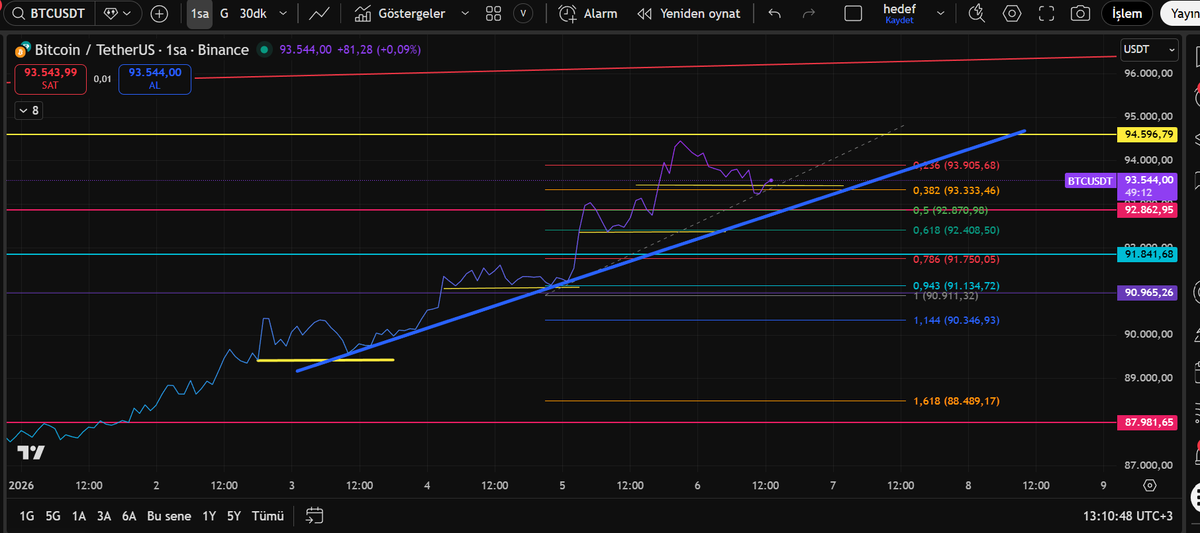Click the diamond plan icon beside the symbol
Viewport: 1200px width, 533px height.
(x=110, y=14)
